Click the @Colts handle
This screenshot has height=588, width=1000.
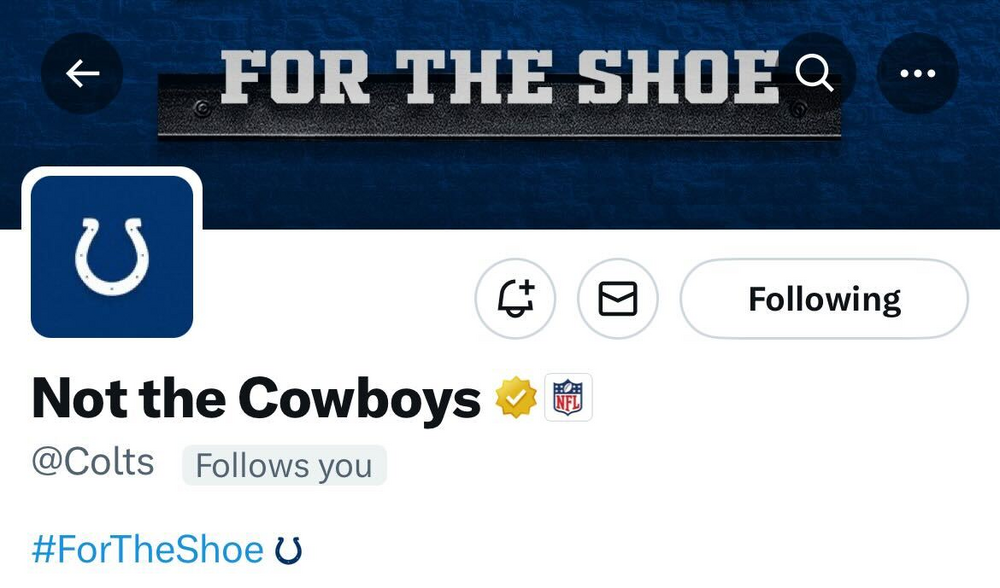[93, 463]
